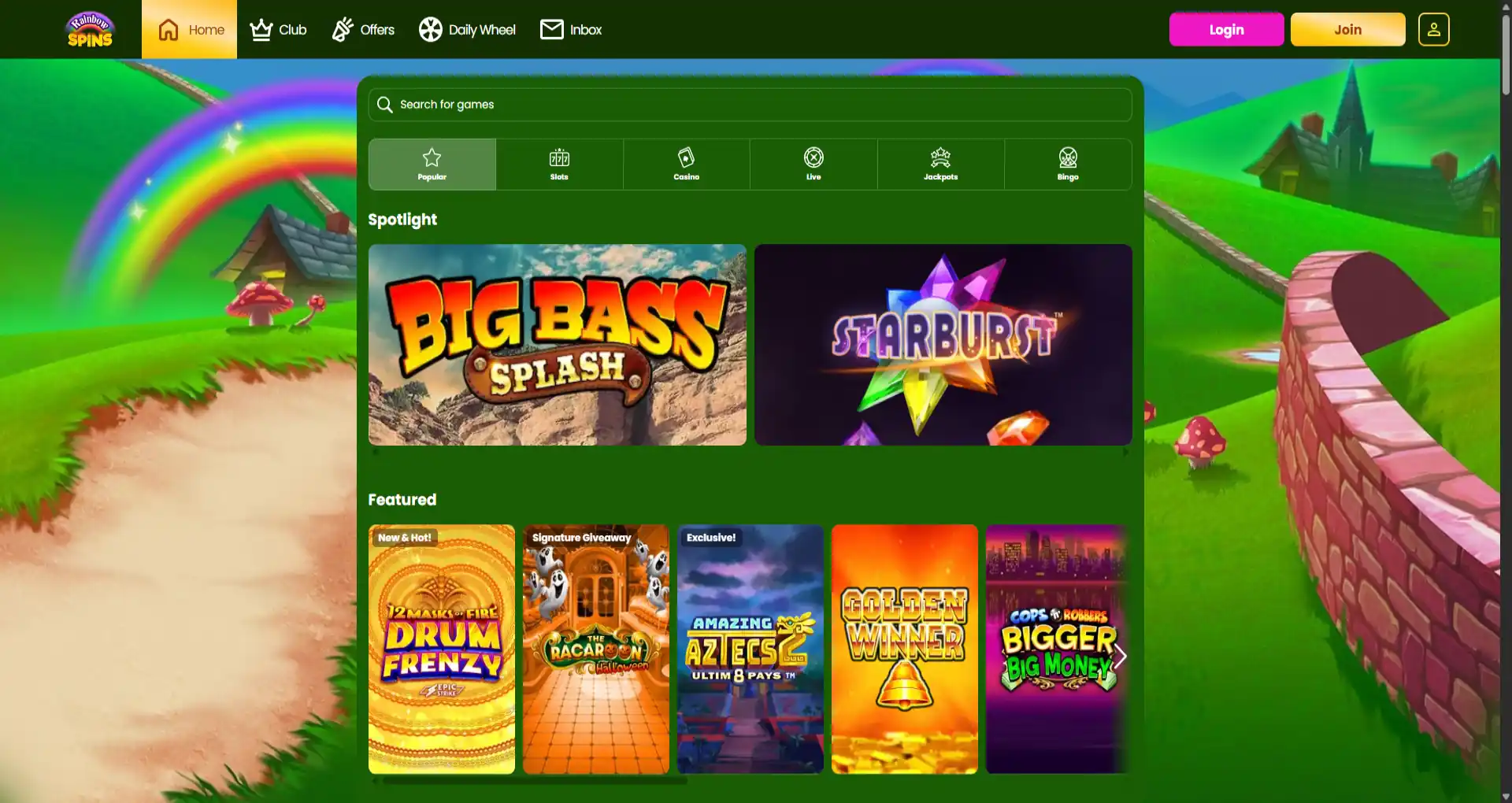Open the Slots category icon
This screenshot has width=1512, height=803.
click(559, 157)
